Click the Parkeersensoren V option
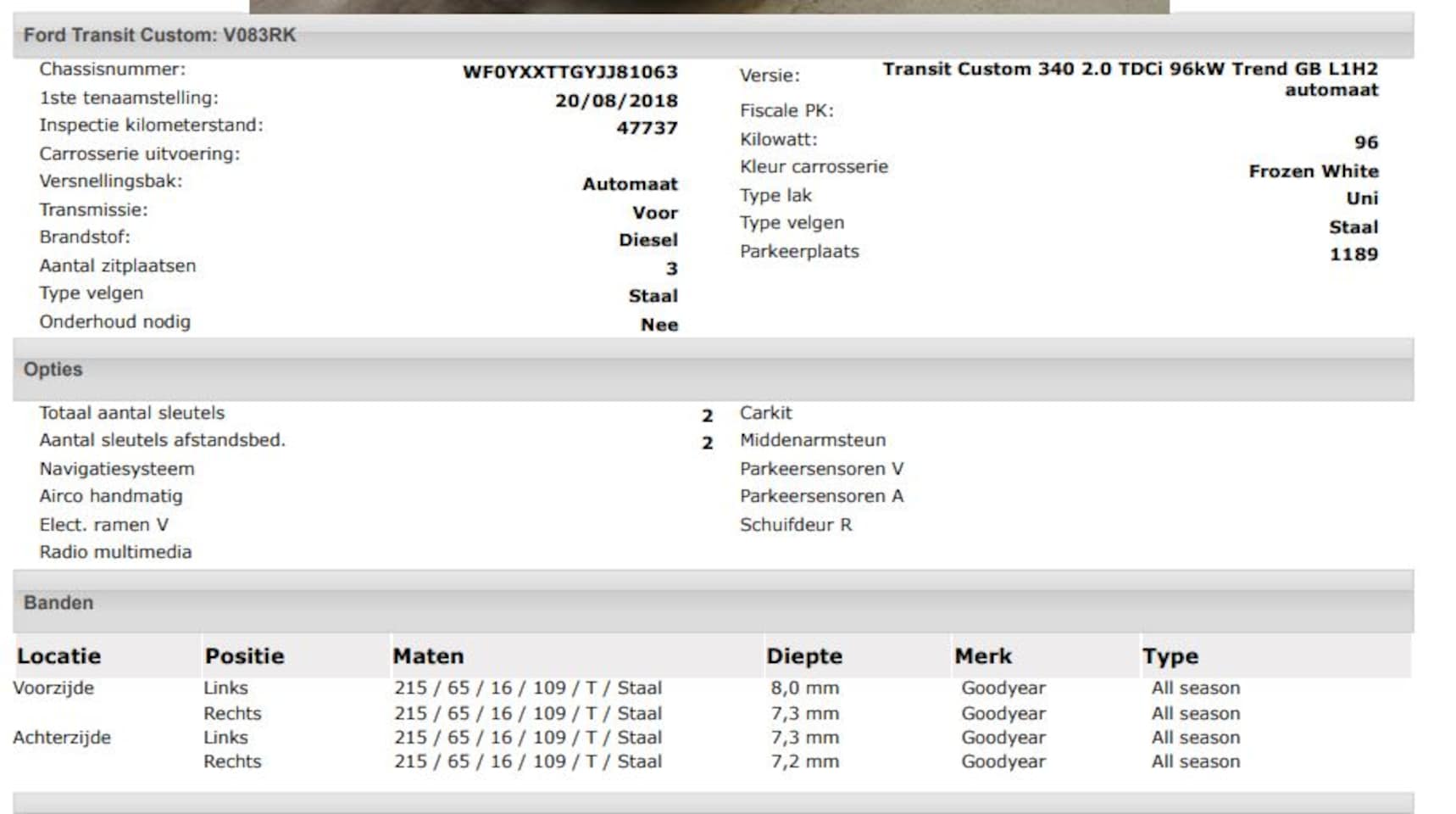Image resolution: width=1456 pixels, height=814 pixels. point(821,469)
